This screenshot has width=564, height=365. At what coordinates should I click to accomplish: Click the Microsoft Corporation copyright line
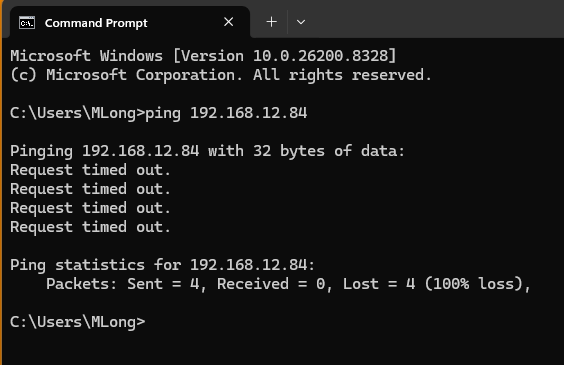click(221, 75)
